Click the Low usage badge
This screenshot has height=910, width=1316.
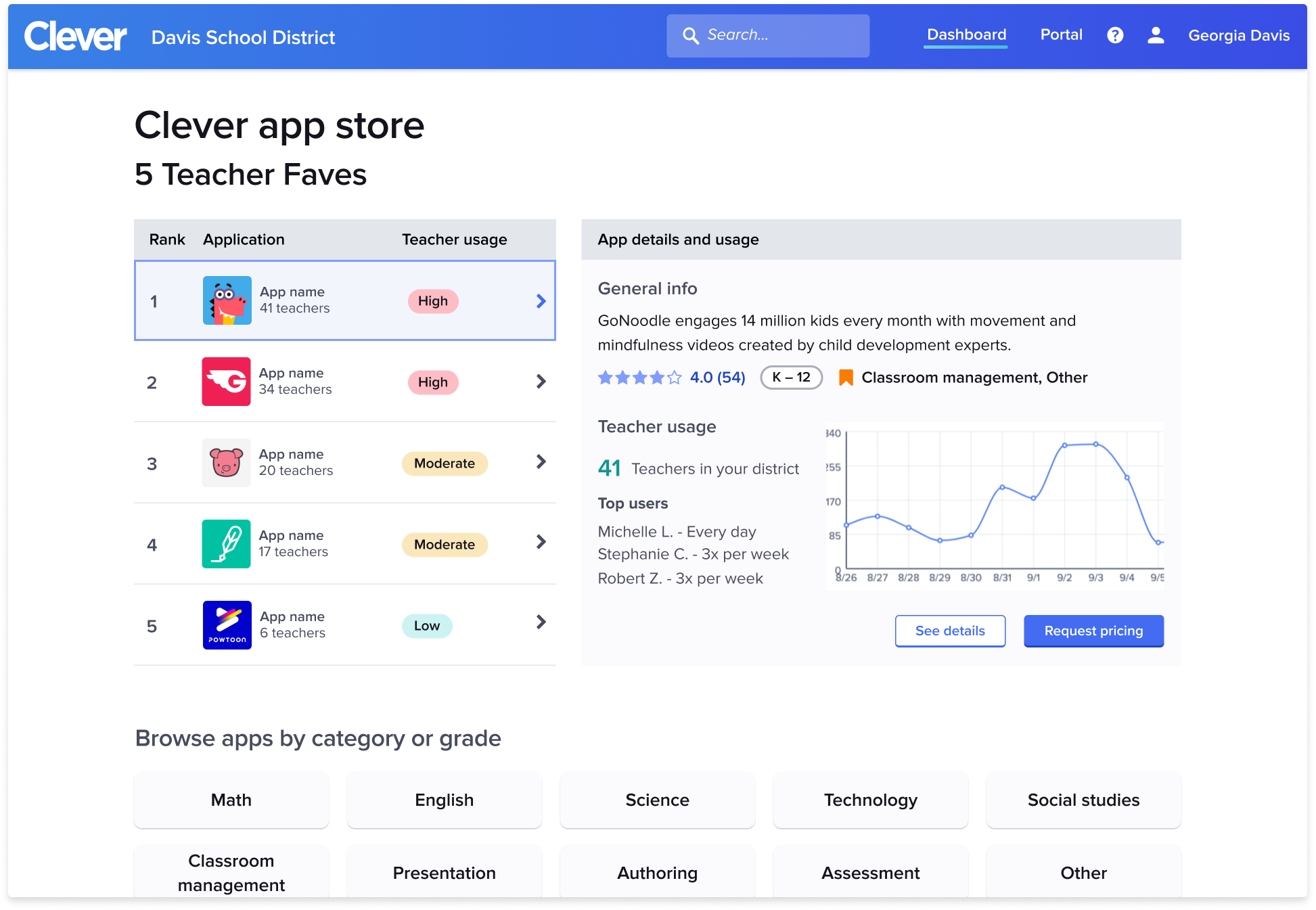pos(427,626)
